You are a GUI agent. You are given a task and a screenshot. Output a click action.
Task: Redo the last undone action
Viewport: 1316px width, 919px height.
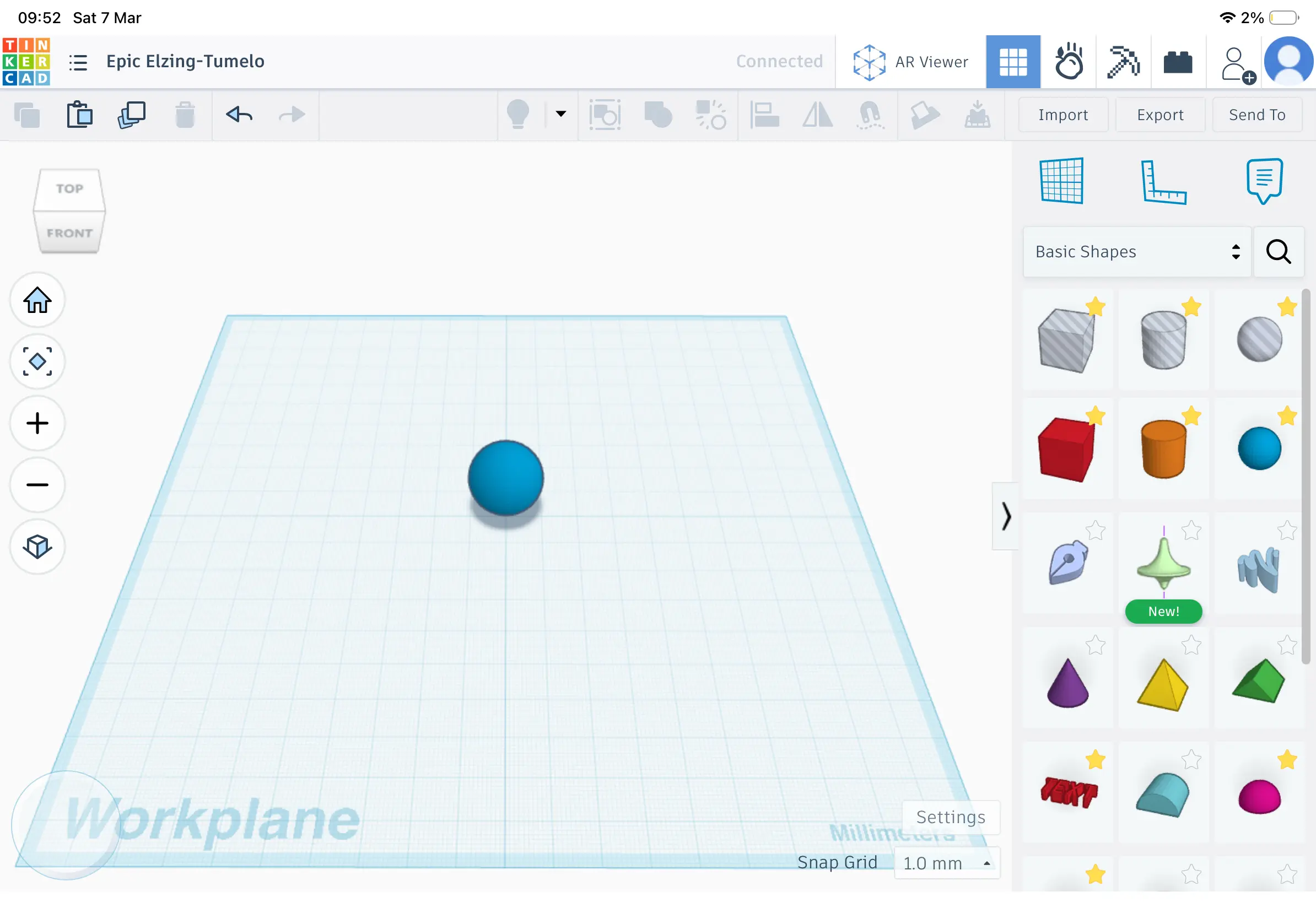point(292,115)
